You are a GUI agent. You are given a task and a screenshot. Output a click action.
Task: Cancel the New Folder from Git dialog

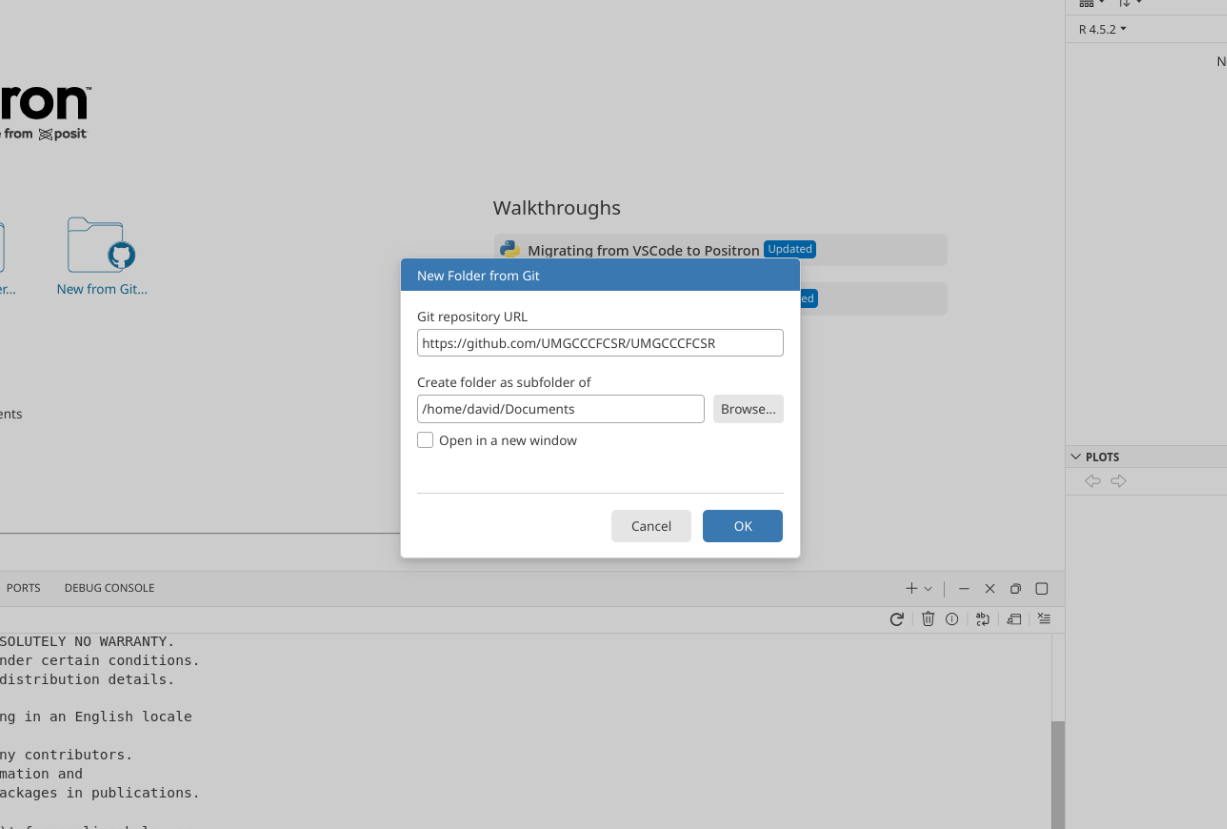651,526
